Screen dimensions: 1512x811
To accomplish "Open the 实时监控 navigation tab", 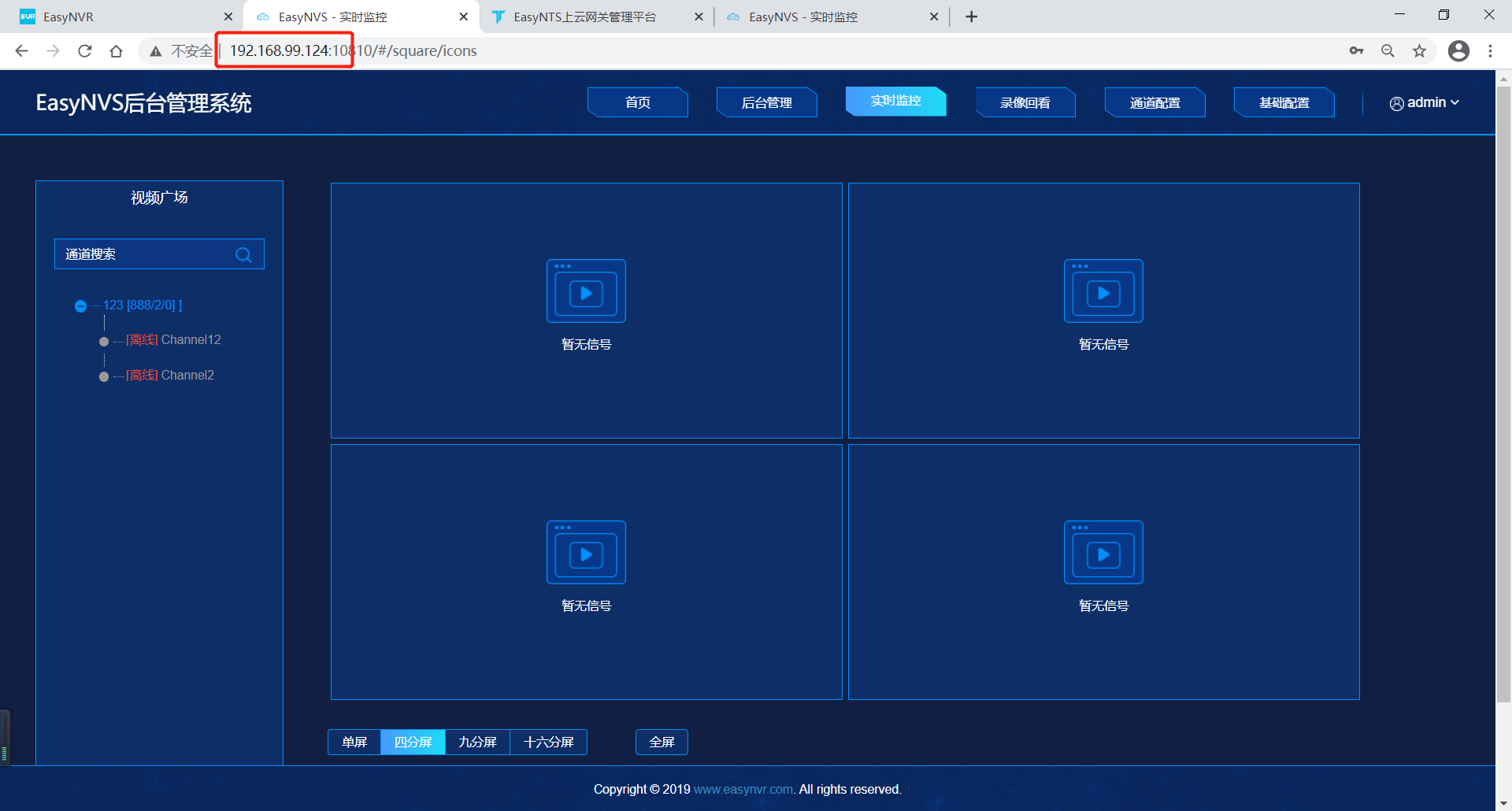I will (x=896, y=101).
